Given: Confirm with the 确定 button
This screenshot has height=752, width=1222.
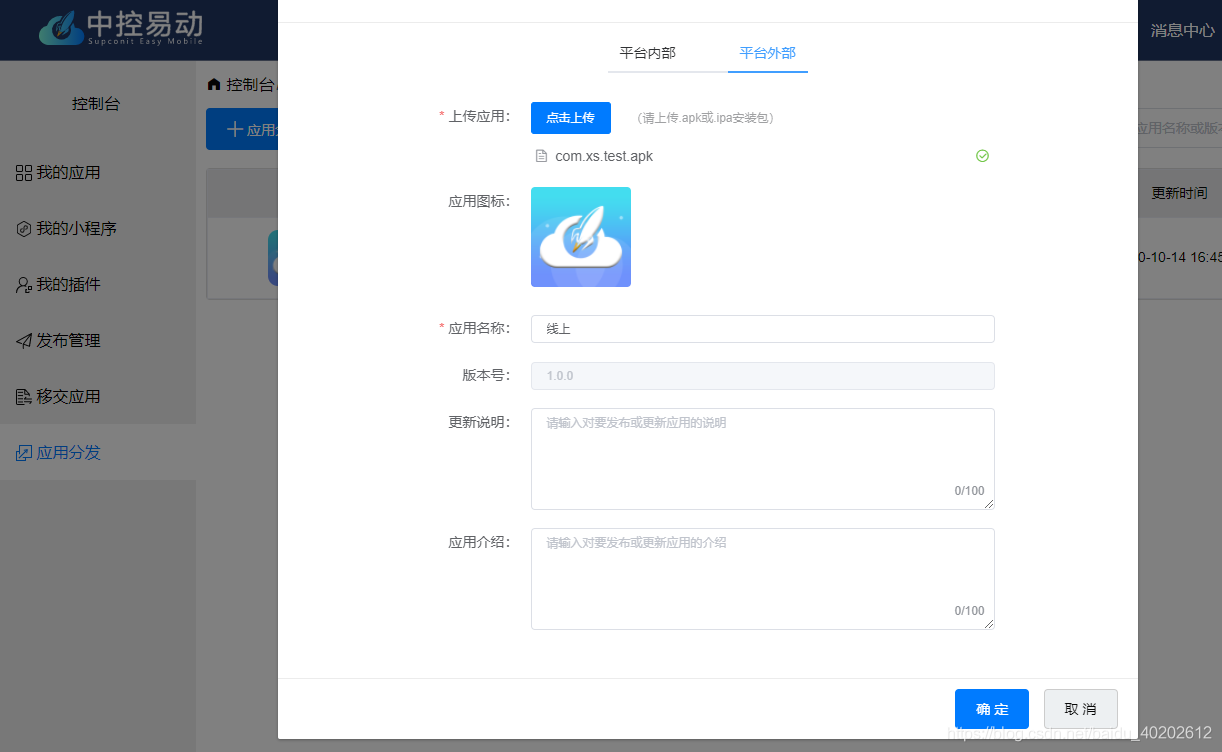Looking at the screenshot, I should click(992, 709).
